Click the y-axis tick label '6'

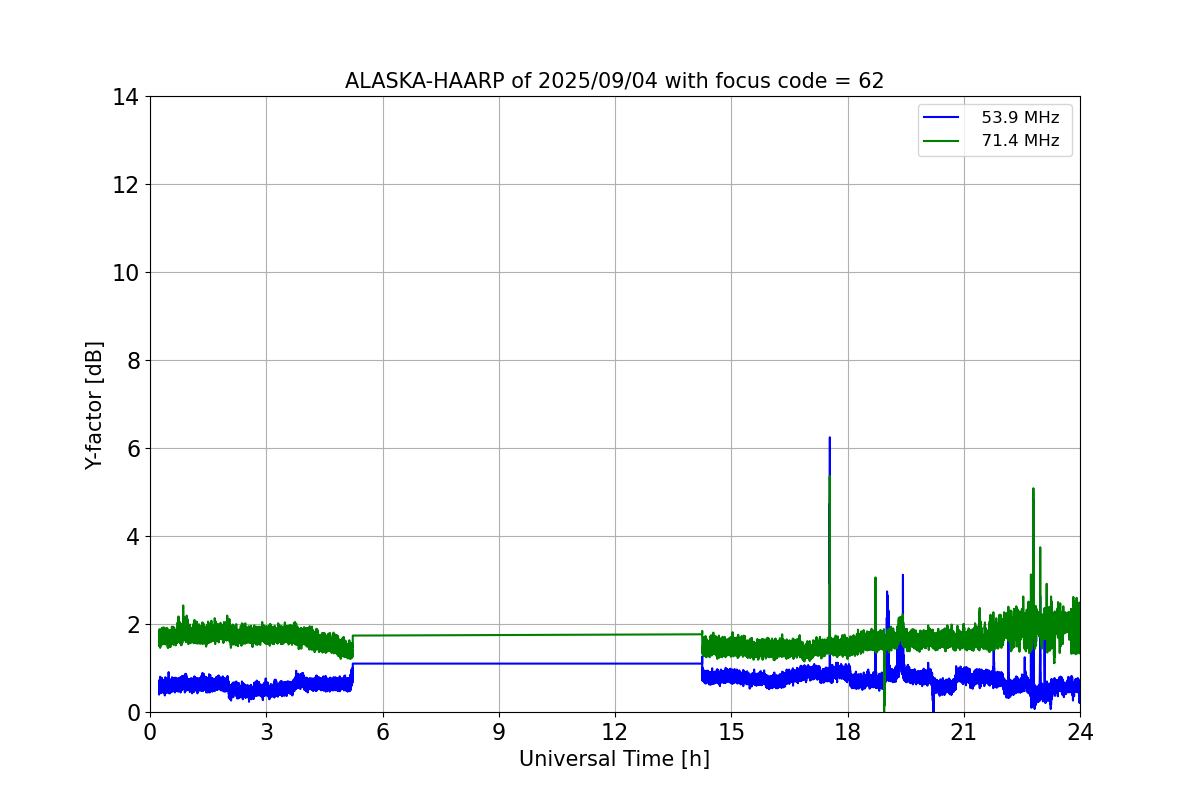134,449
